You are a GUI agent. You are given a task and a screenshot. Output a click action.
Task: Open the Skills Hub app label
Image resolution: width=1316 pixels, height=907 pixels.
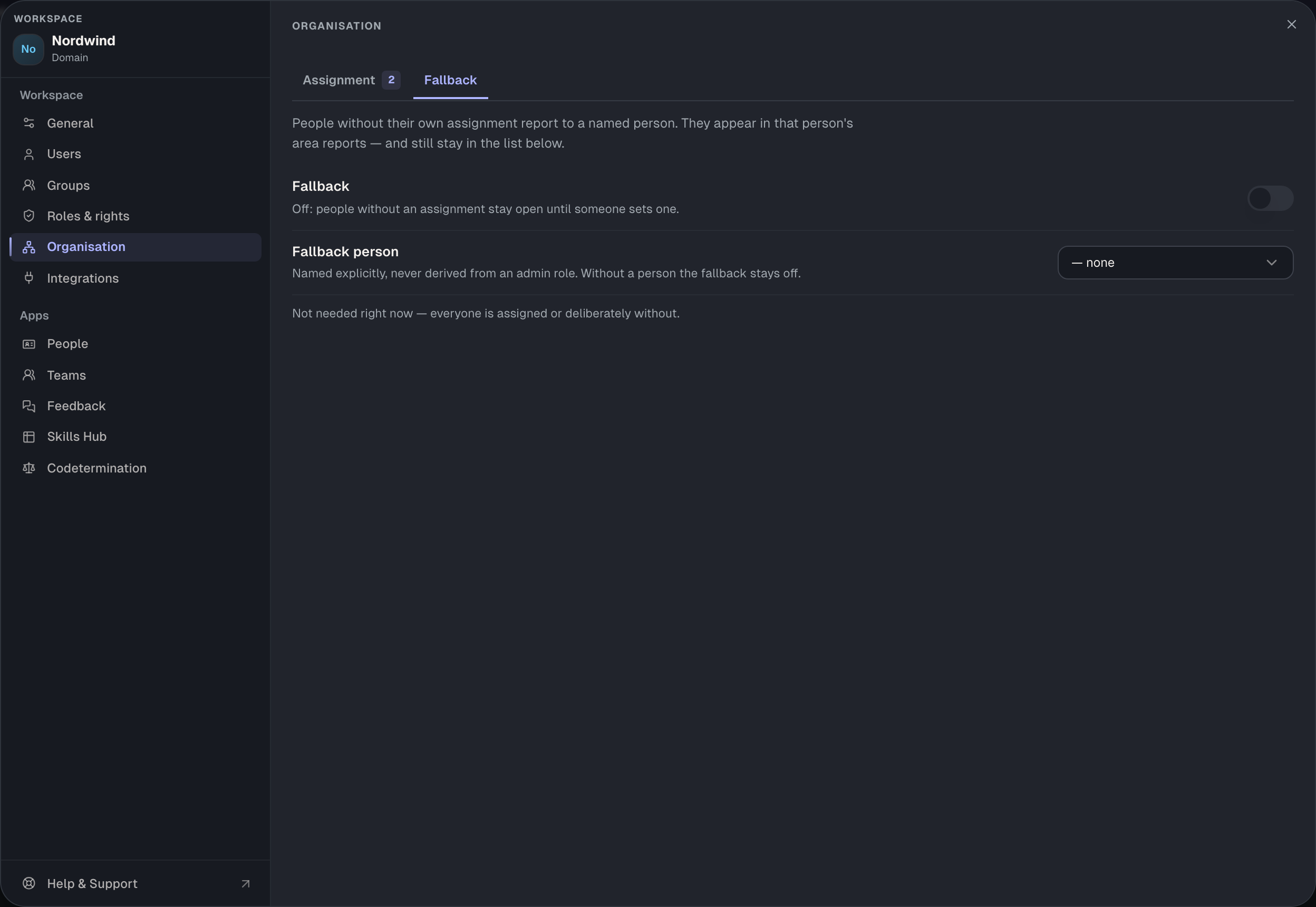[76, 437]
